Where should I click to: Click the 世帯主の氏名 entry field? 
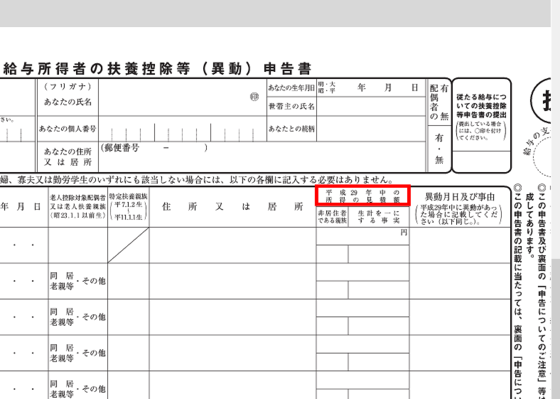371,106
